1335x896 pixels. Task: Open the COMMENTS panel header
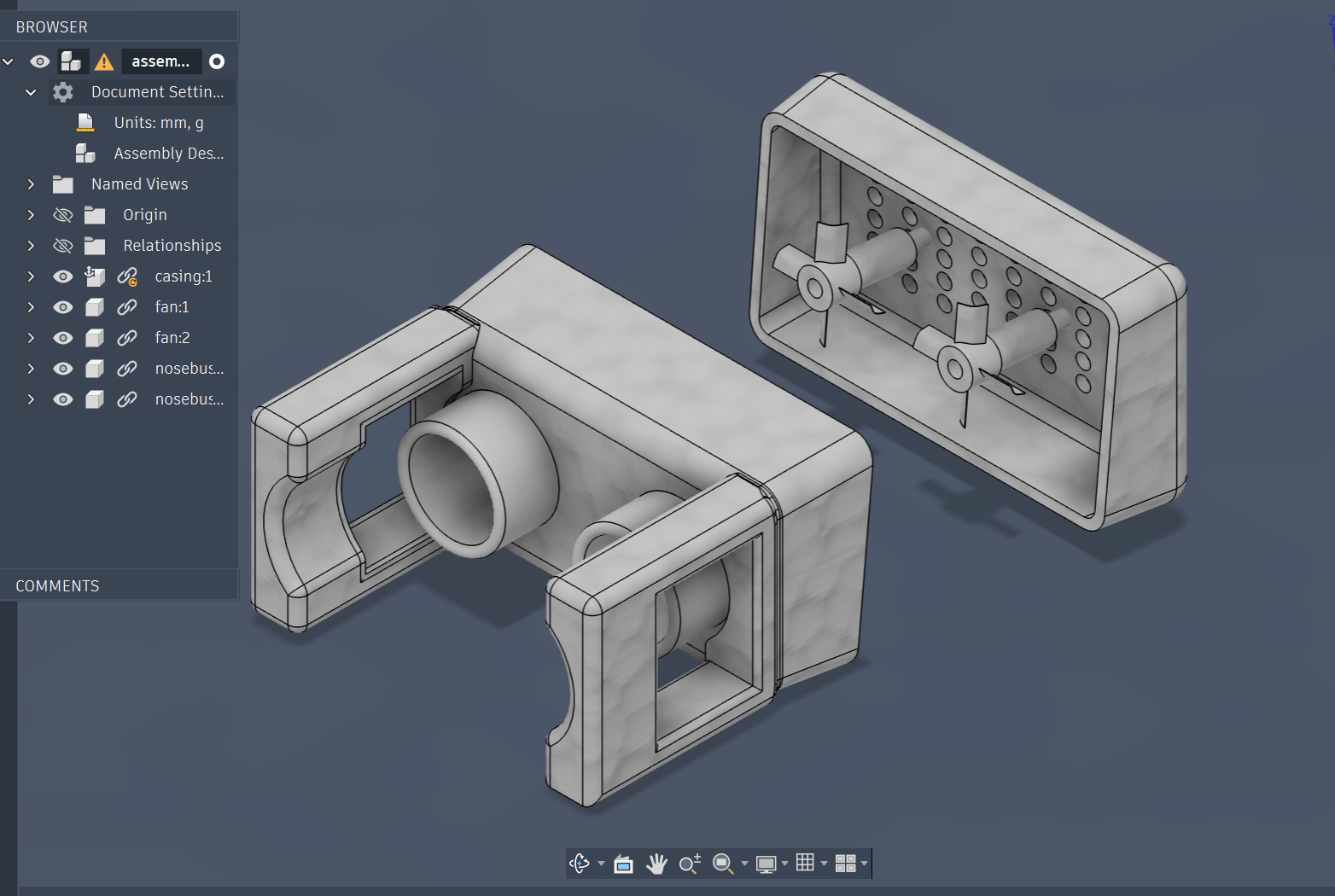click(x=120, y=586)
